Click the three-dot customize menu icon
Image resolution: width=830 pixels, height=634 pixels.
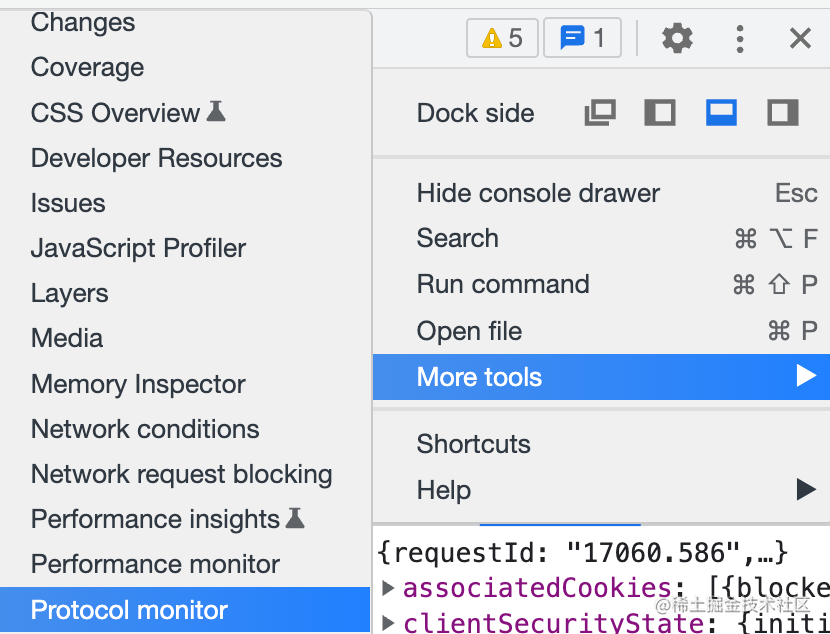pos(740,39)
